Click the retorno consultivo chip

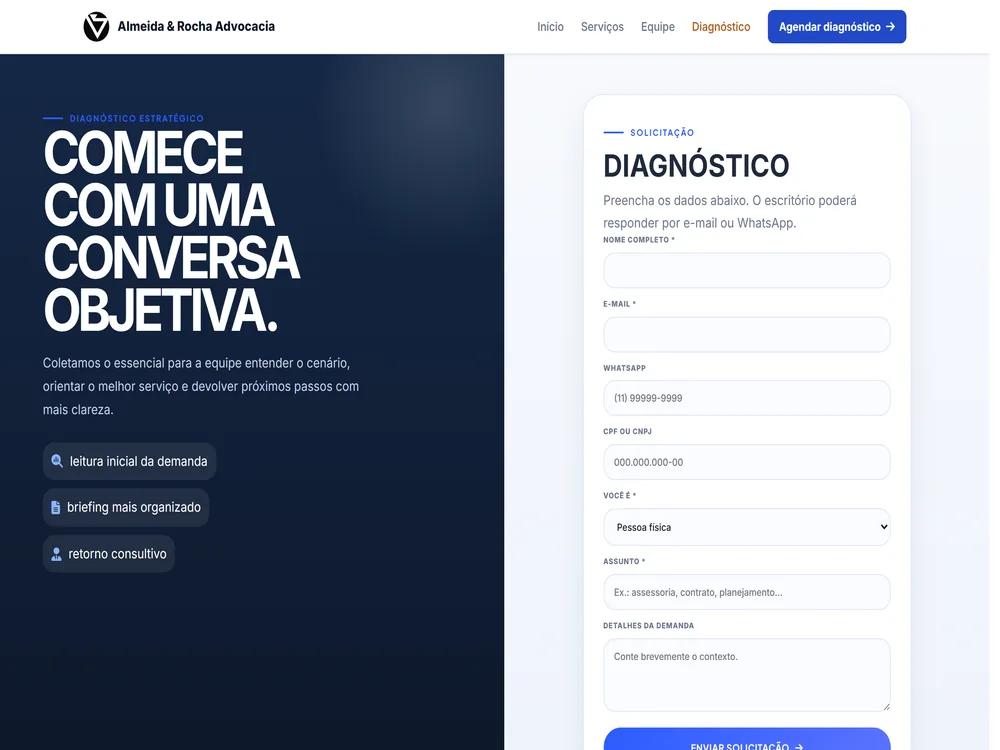[108, 554]
